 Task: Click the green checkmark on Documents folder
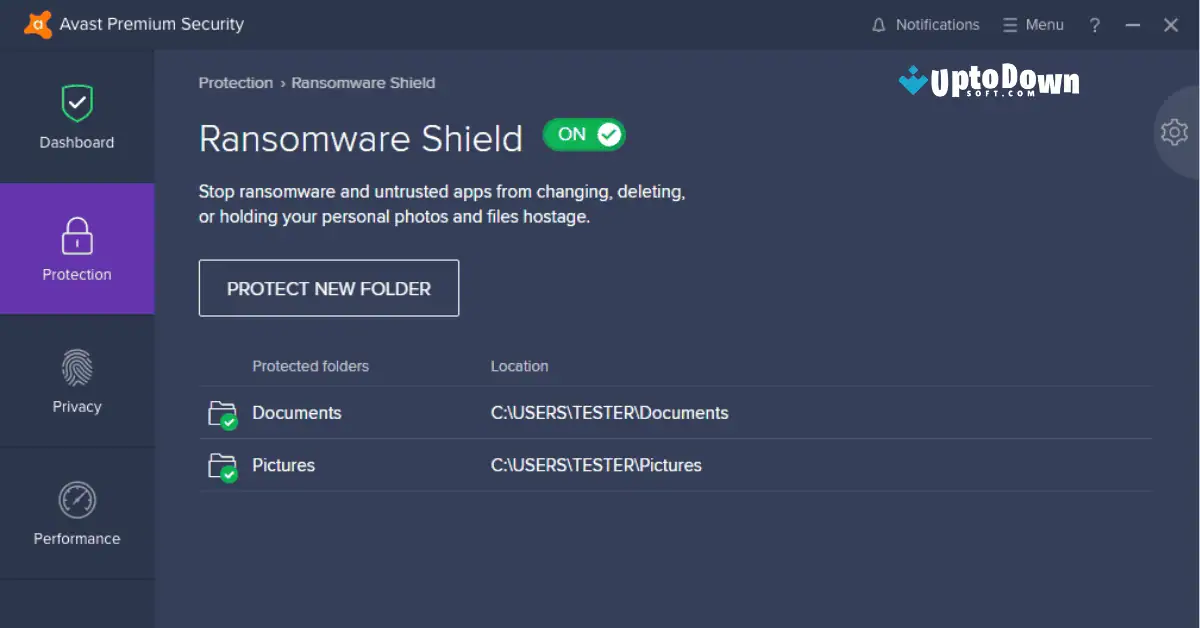(230, 421)
